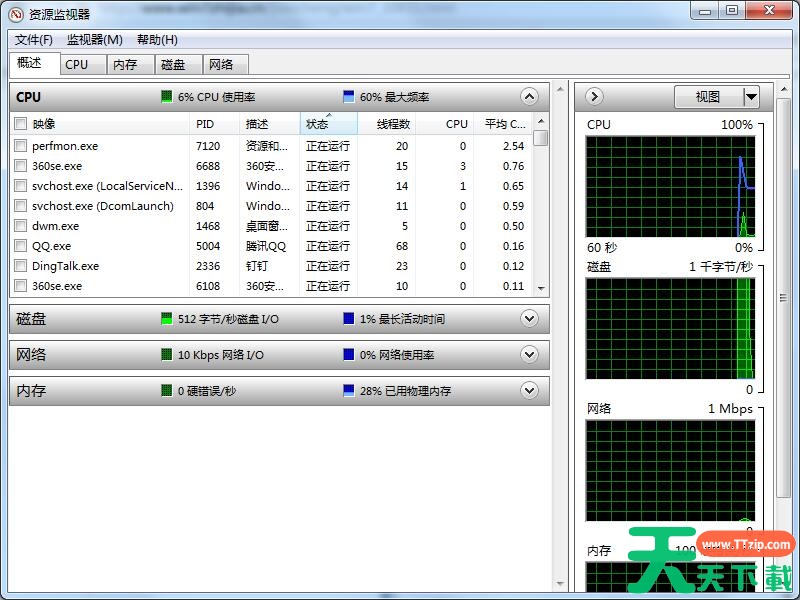
Task: Click the green CPU usage indicator icon
Action: [167, 96]
